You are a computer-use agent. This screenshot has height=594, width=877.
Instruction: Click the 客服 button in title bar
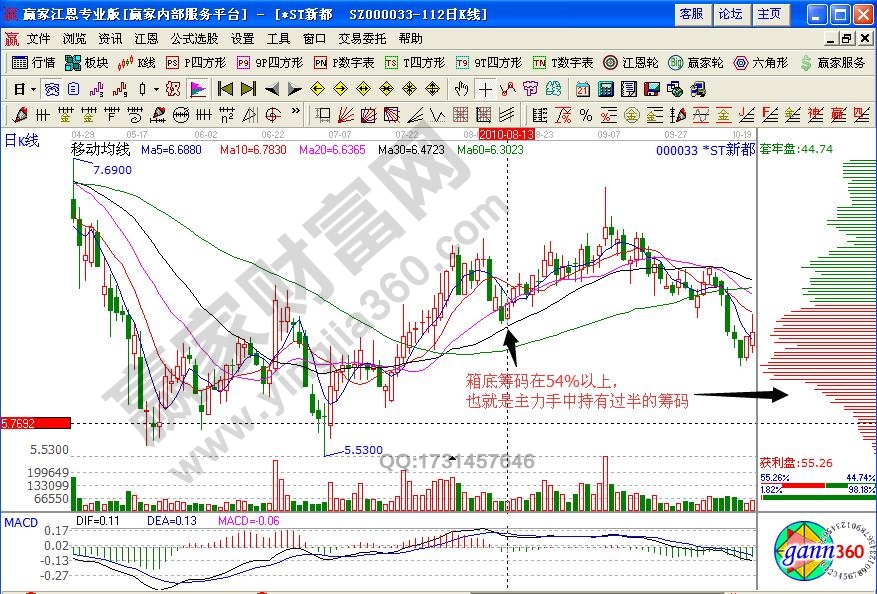691,13
